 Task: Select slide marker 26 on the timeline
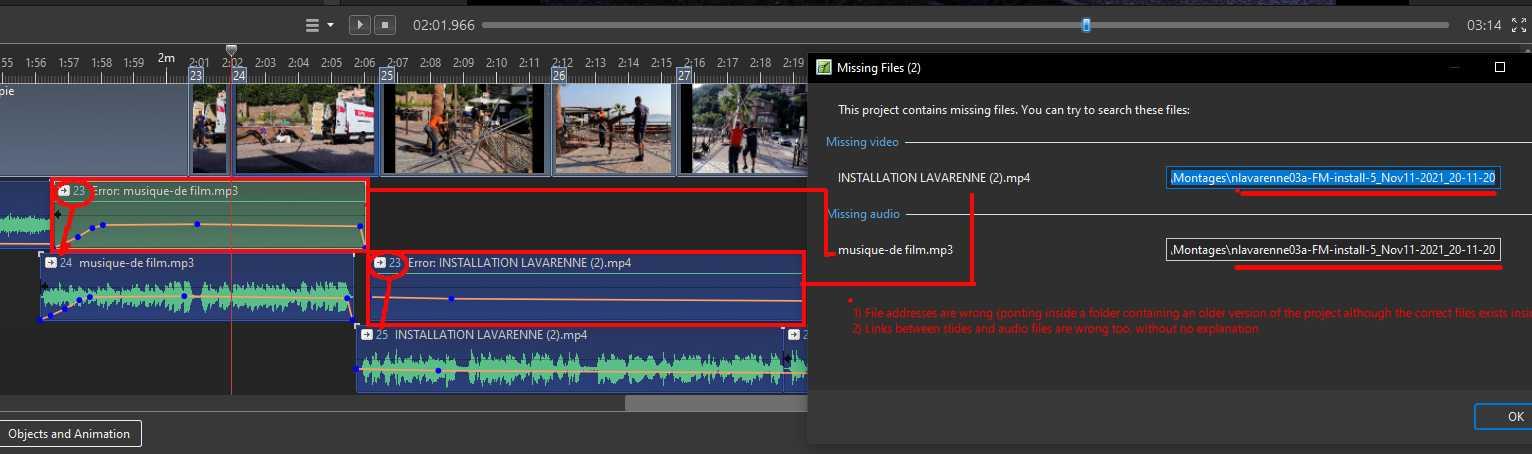pyautogui.click(x=559, y=75)
